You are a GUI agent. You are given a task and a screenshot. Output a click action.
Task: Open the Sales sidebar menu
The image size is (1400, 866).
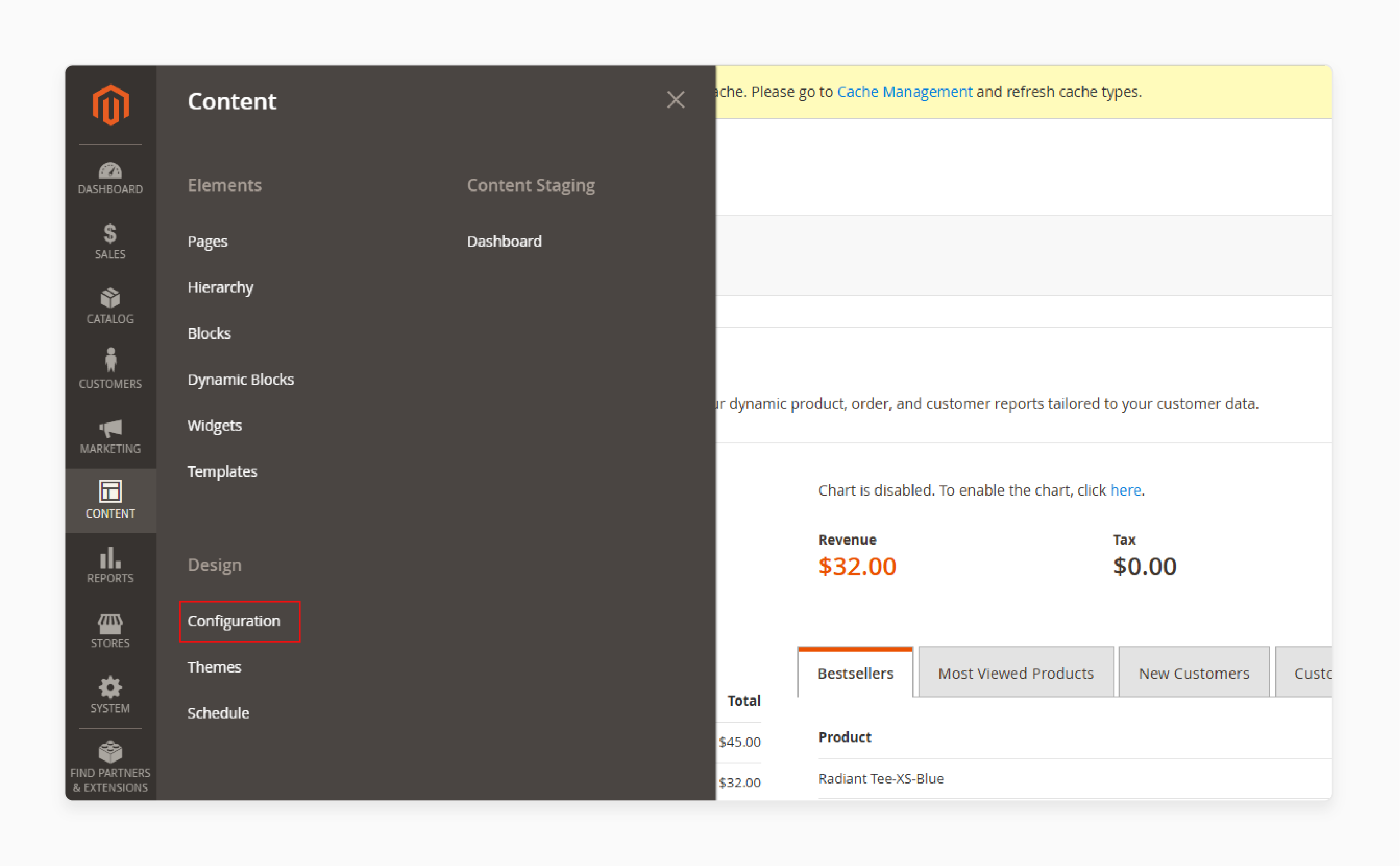tap(111, 242)
